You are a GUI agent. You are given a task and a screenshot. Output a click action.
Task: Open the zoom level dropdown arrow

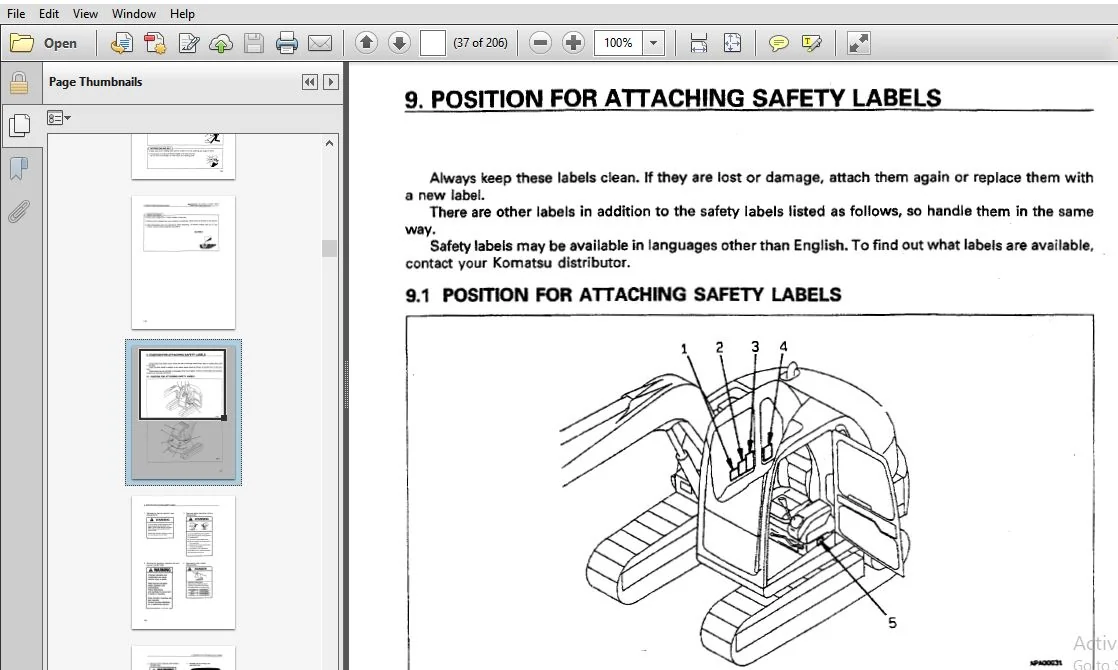tap(653, 43)
